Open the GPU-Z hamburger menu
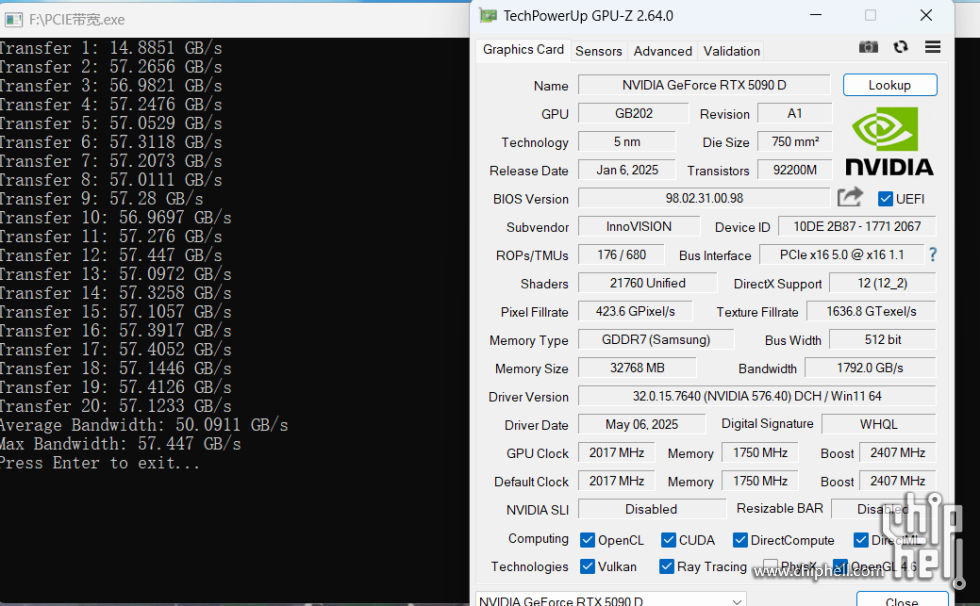Image resolution: width=980 pixels, height=606 pixels. [x=932, y=47]
